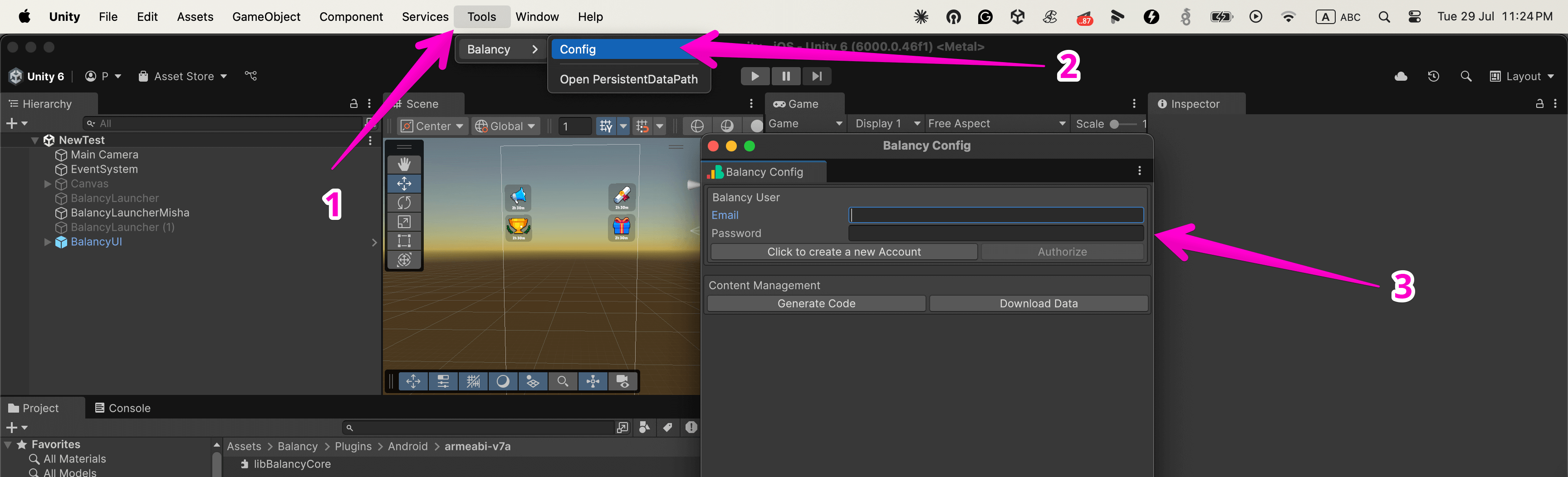Switch to the Console tab

(x=123, y=408)
